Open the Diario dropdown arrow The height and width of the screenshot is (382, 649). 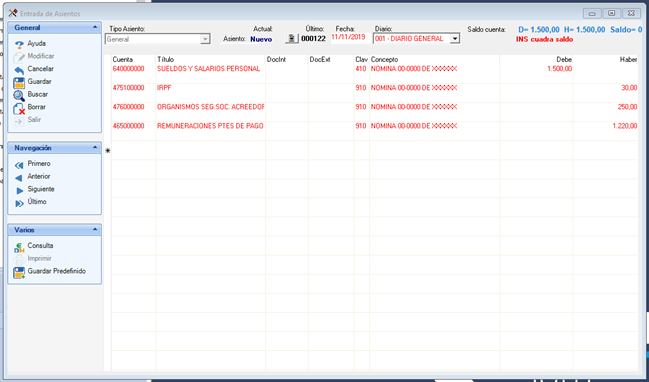pos(455,38)
